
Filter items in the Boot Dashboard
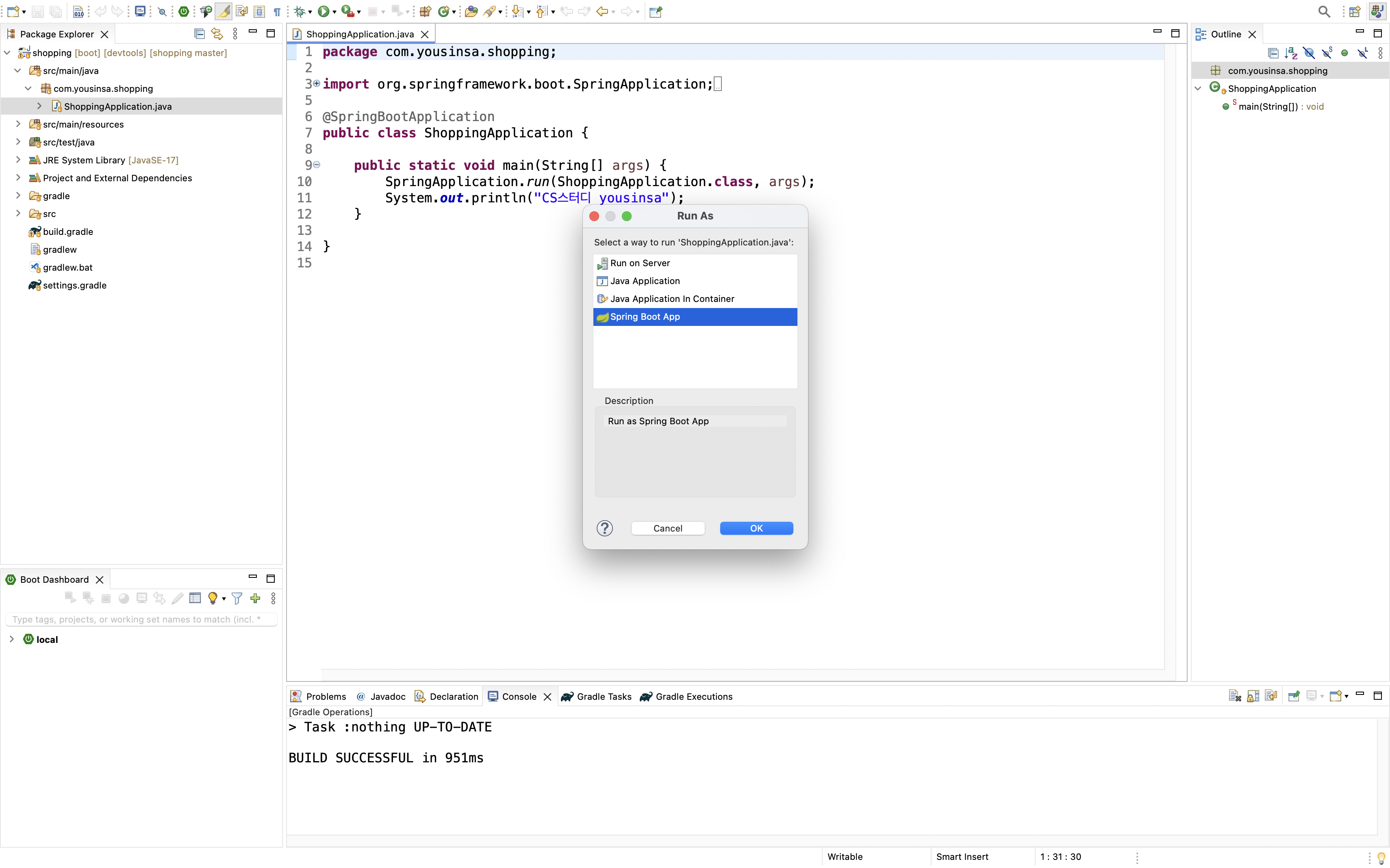tap(237, 598)
